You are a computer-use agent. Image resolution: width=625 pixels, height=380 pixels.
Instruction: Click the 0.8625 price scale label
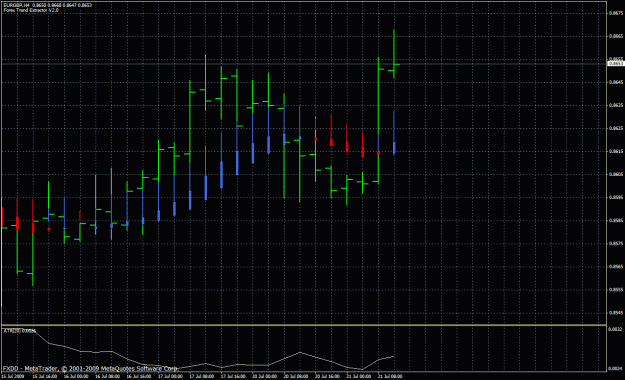click(x=616, y=128)
